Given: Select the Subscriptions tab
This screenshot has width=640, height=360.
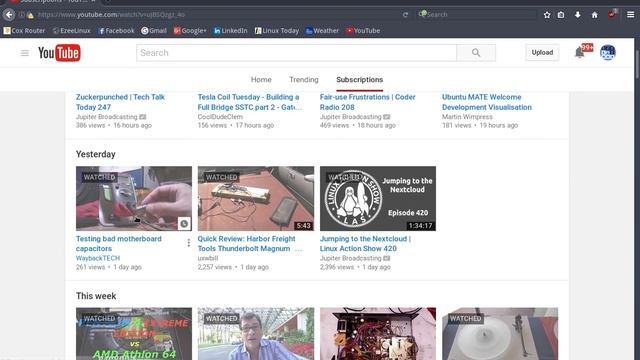Looking at the screenshot, I should point(360,80).
